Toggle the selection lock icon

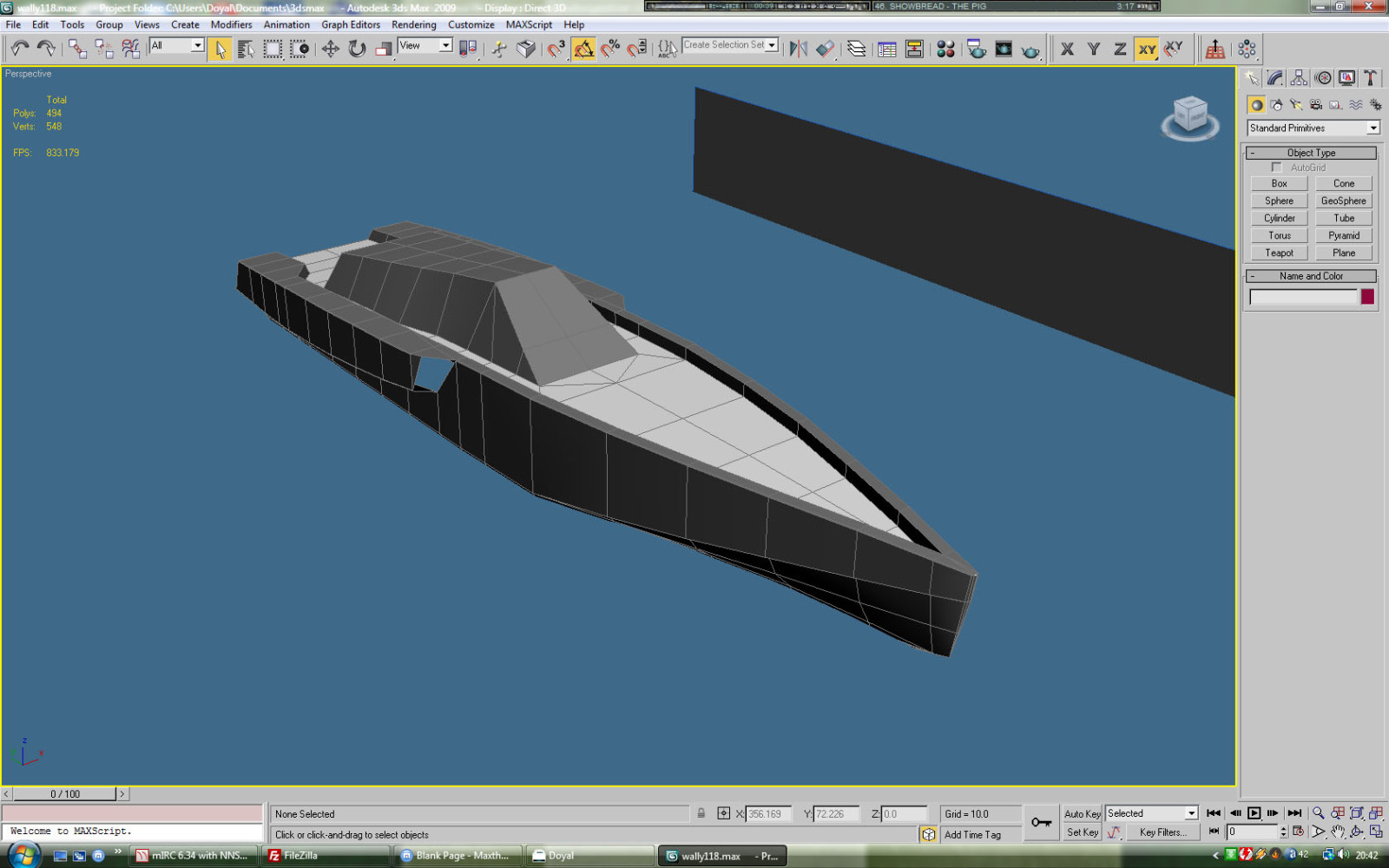[701, 813]
